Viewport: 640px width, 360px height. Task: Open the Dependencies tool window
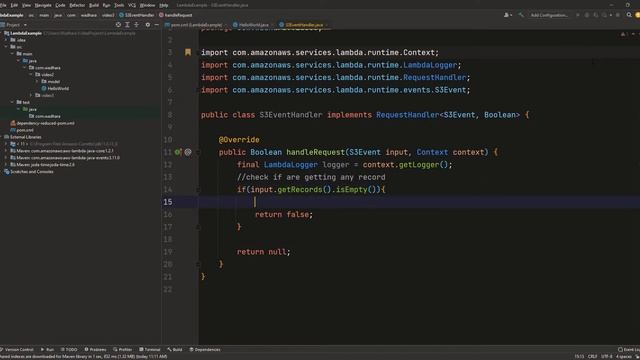205,350
